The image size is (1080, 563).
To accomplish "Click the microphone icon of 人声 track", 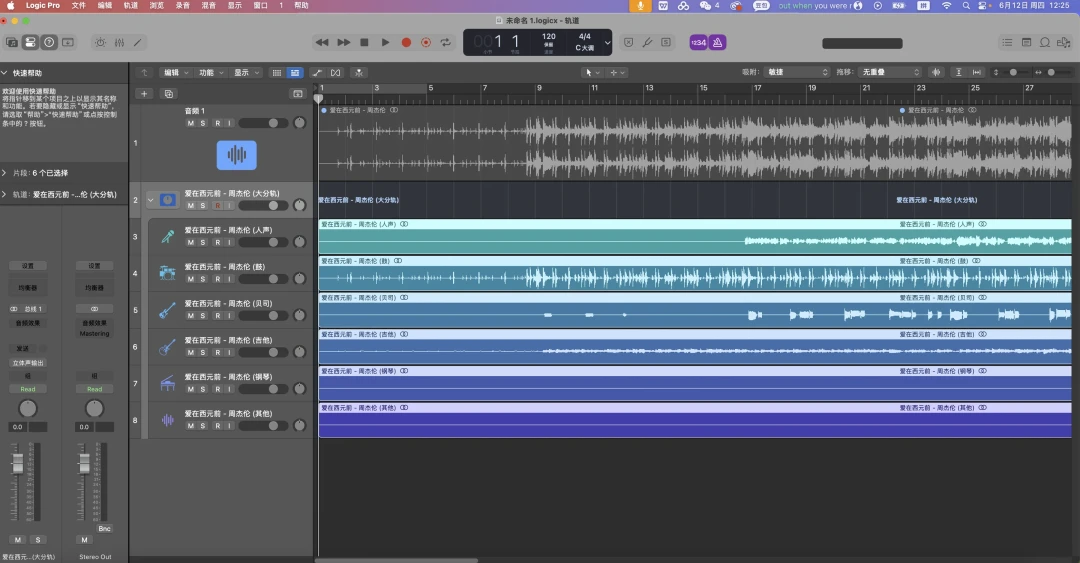I will pyautogui.click(x=167, y=236).
